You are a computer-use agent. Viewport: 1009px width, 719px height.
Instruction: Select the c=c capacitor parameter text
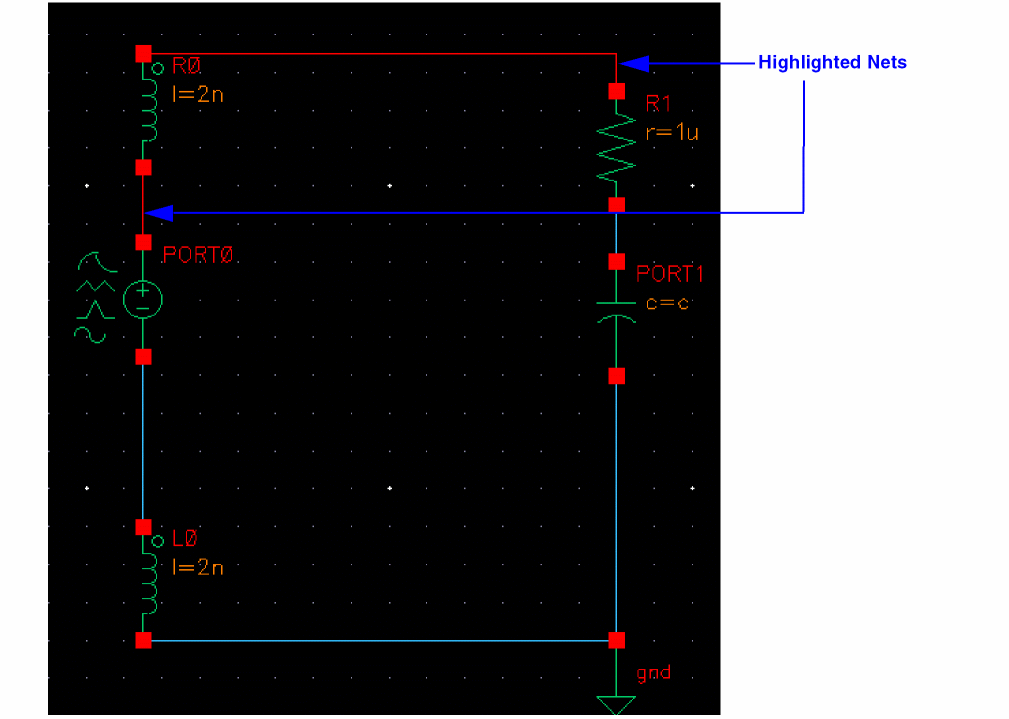coord(667,303)
